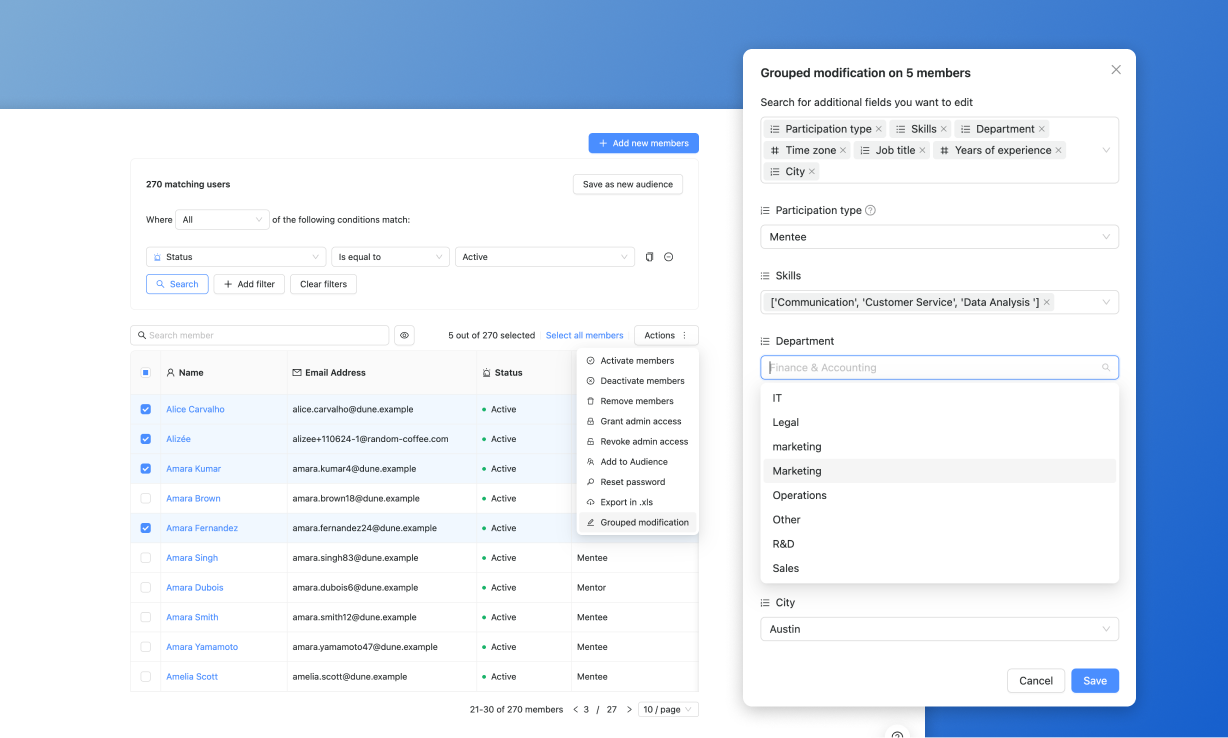Expand the Skills selection dropdown arrow
This screenshot has height=738, width=1228.
click(1106, 302)
